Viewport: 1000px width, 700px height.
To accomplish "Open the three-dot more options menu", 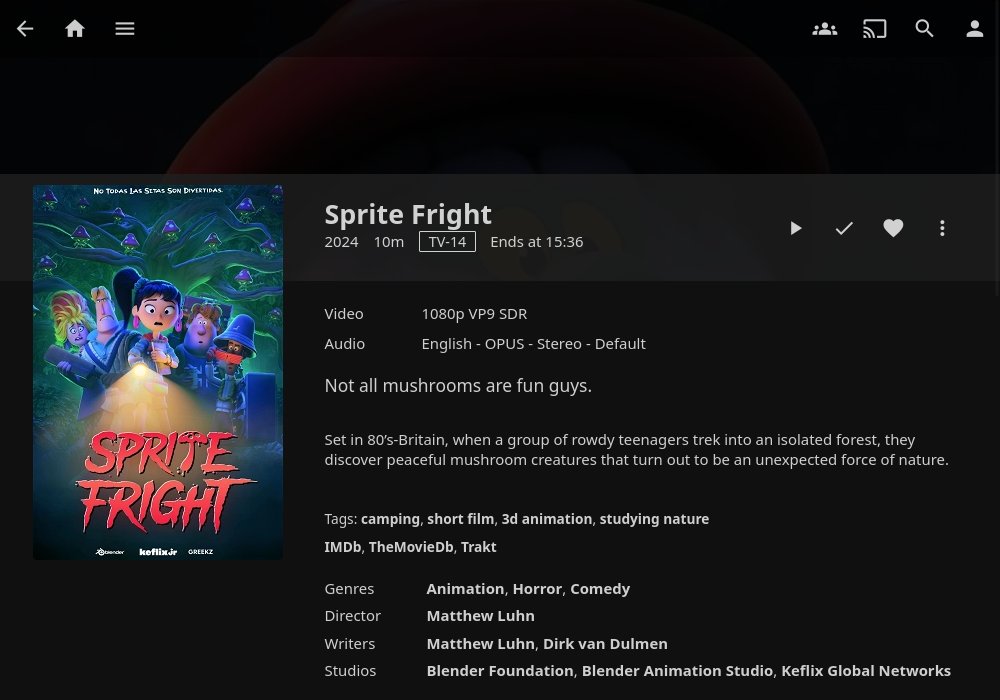I will (942, 228).
